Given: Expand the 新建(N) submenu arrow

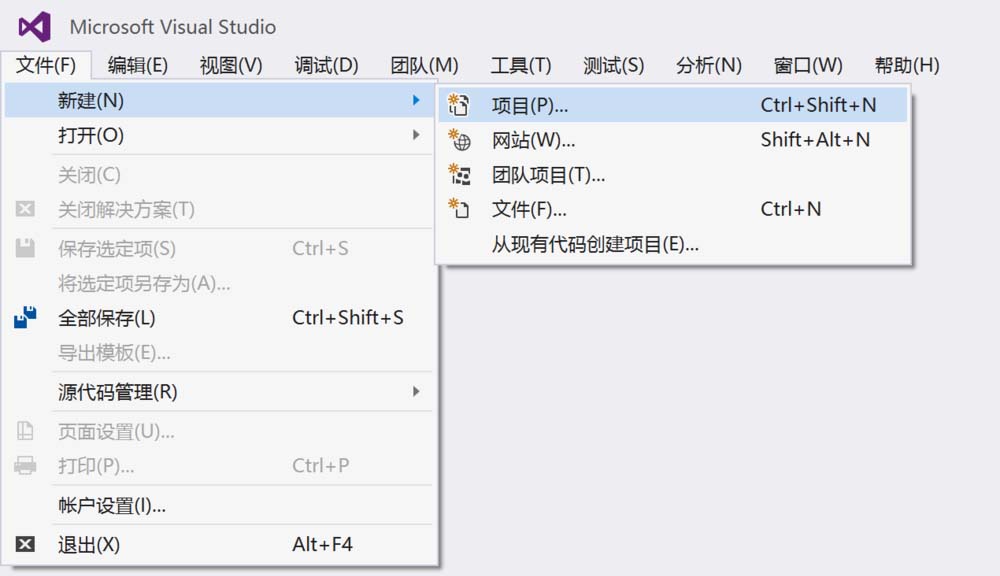Looking at the screenshot, I should tap(416, 100).
